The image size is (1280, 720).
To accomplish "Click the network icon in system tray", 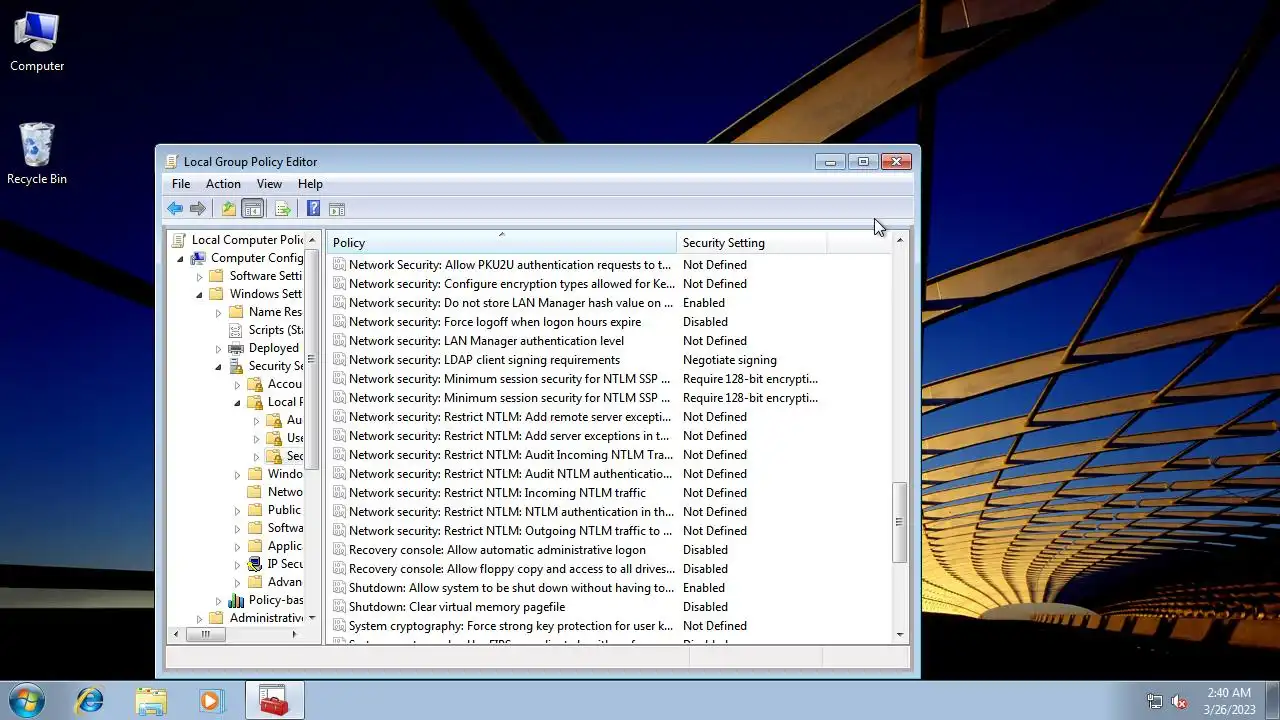I will (x=1155, y=701).
